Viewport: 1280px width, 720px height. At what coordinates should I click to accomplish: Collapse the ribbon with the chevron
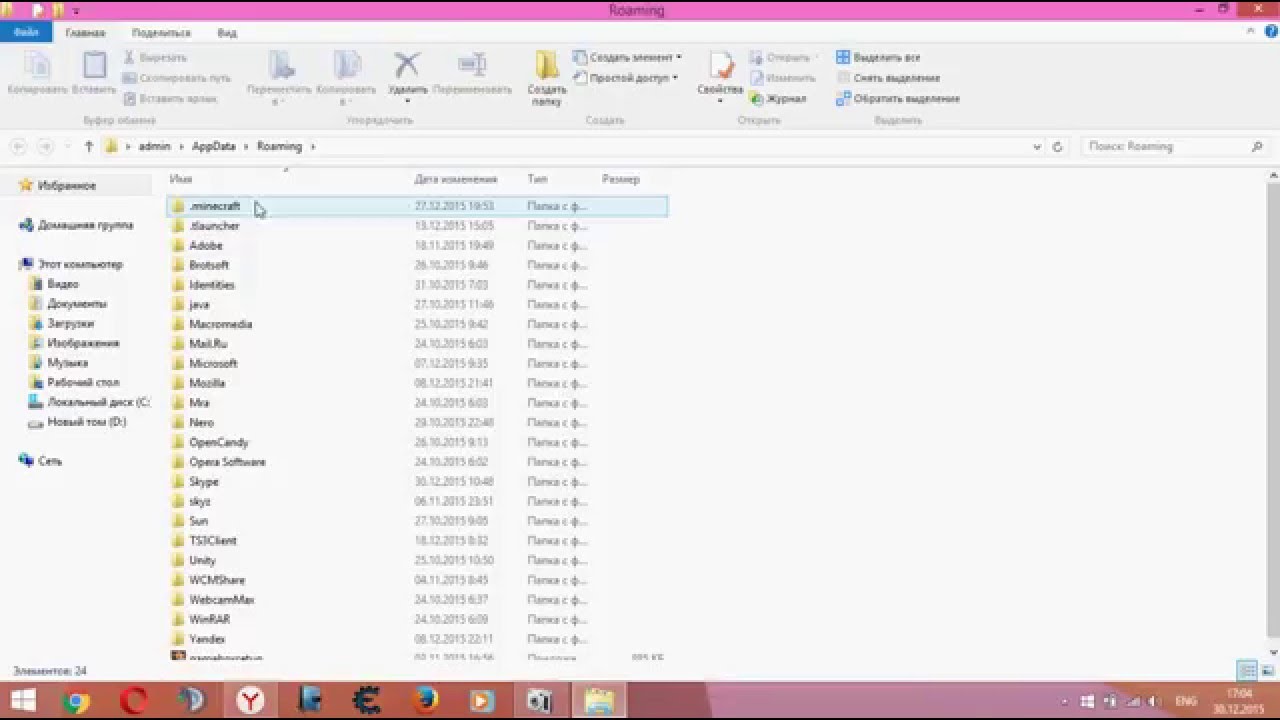click(1250, 32)
